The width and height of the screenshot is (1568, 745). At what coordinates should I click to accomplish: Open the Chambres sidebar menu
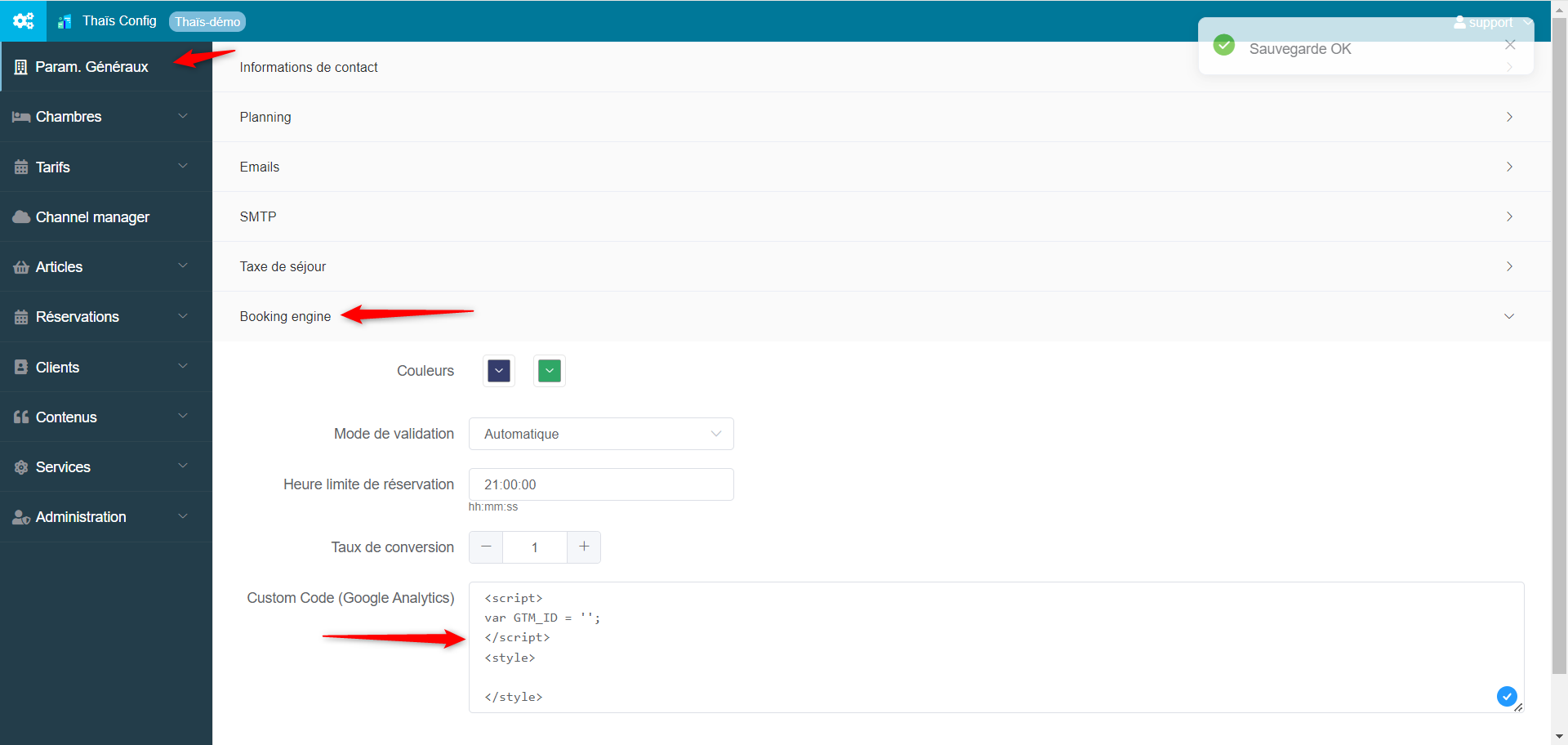pyautogui.click(x=106, y=117)
